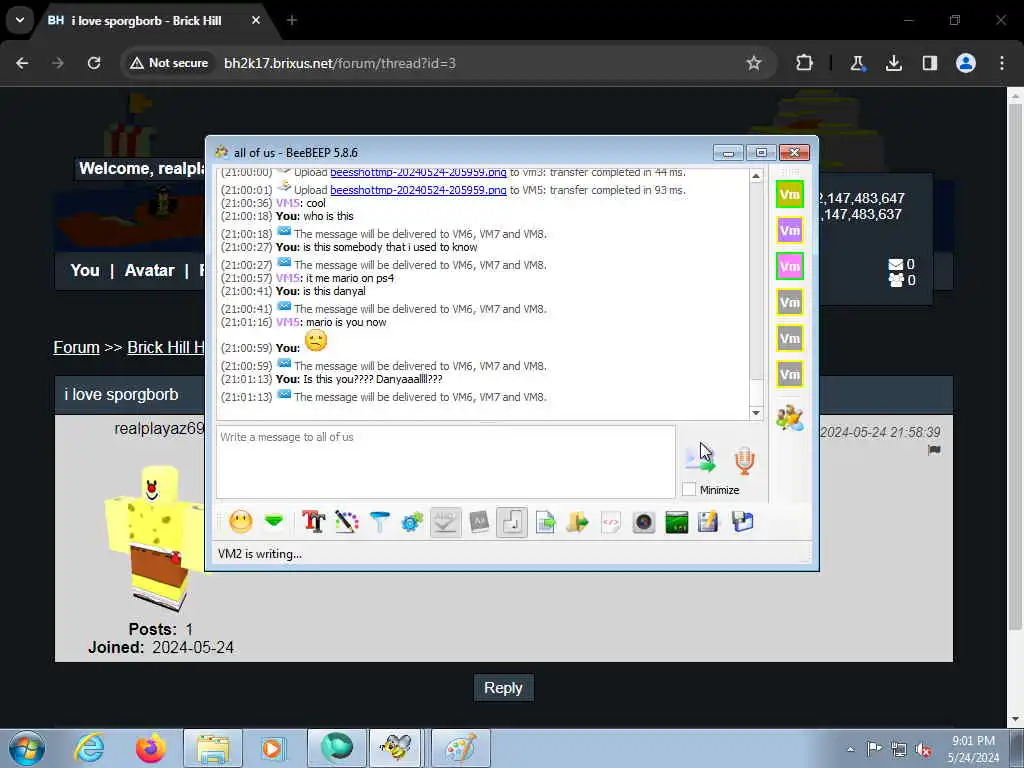The width and height of the screenshot is (1024, 768).
Task: Show hidden tray icons arrow
Action: pyautogui.click(x=850, y=749)
